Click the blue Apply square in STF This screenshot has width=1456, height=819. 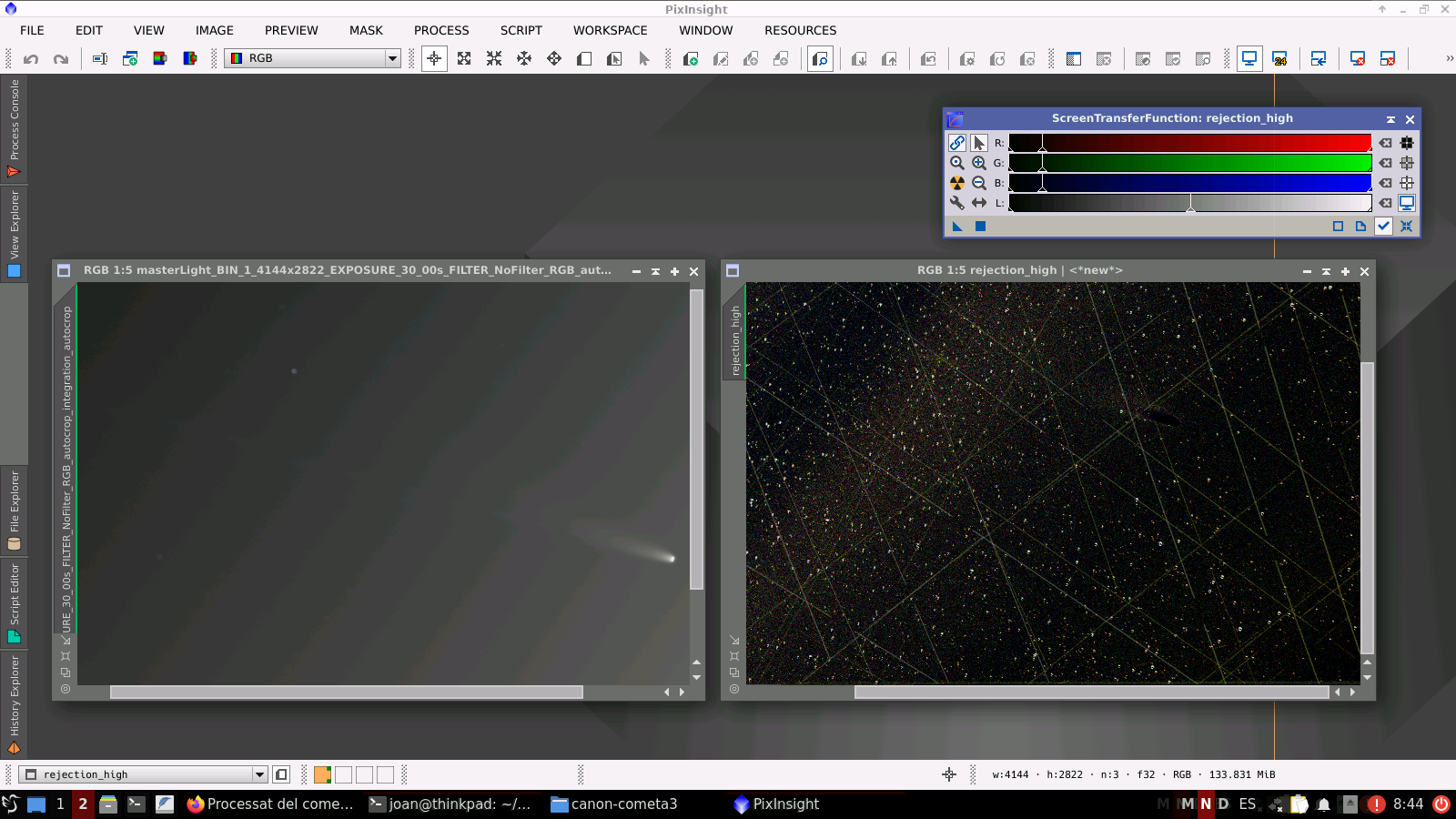(980, 227)
